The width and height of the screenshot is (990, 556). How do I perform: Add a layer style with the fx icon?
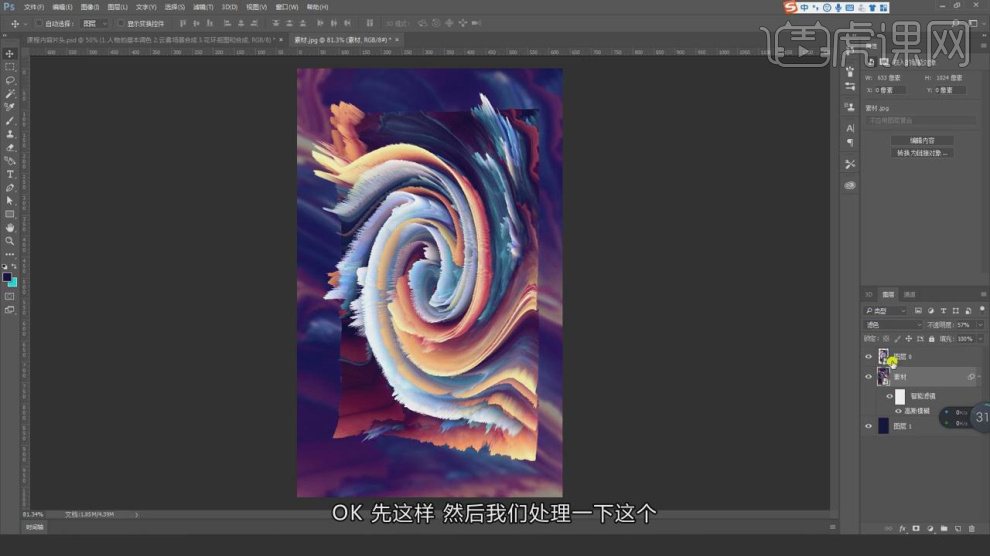tap(902, 528)
